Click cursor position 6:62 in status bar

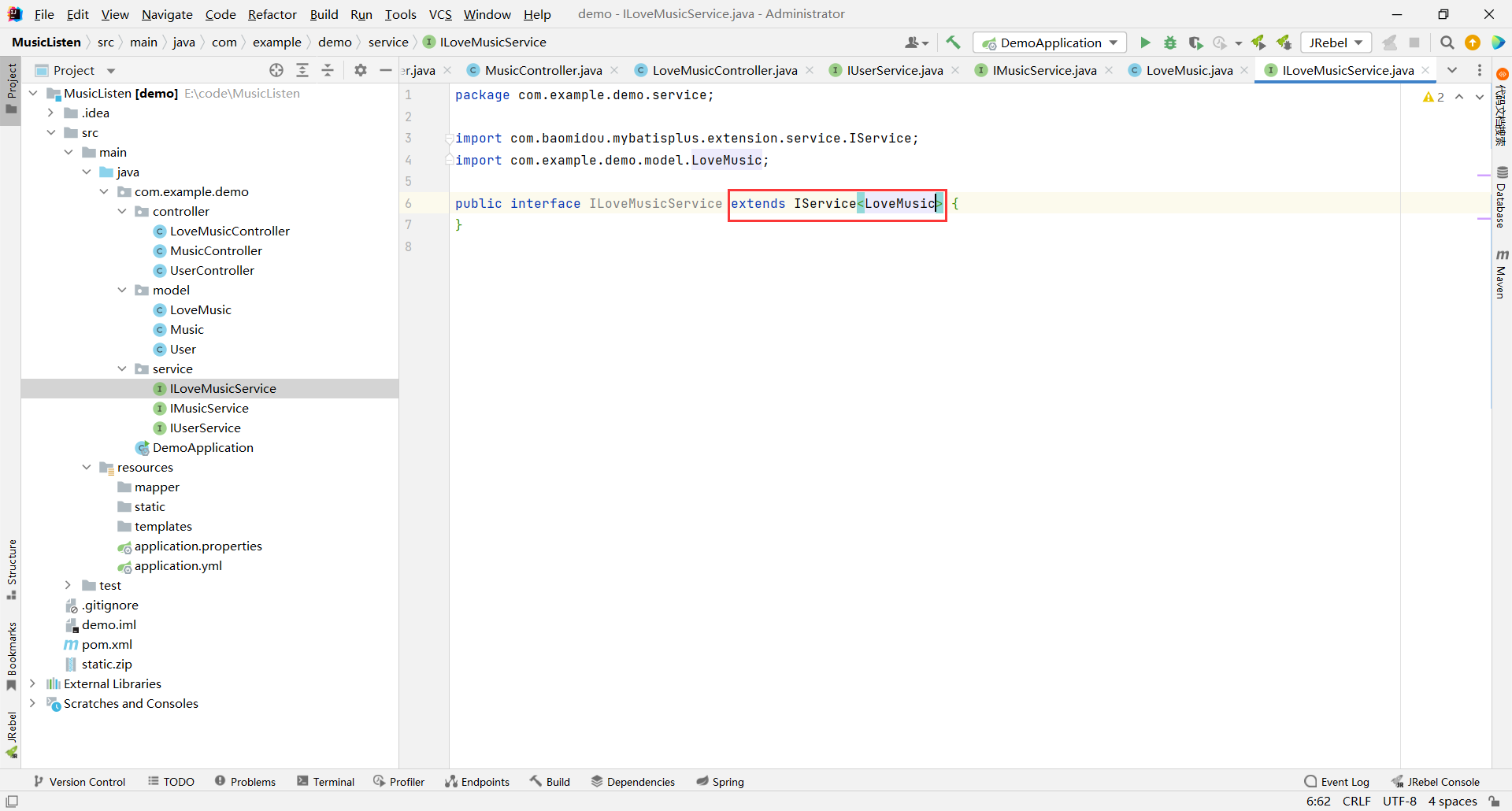click(1318, 802)
